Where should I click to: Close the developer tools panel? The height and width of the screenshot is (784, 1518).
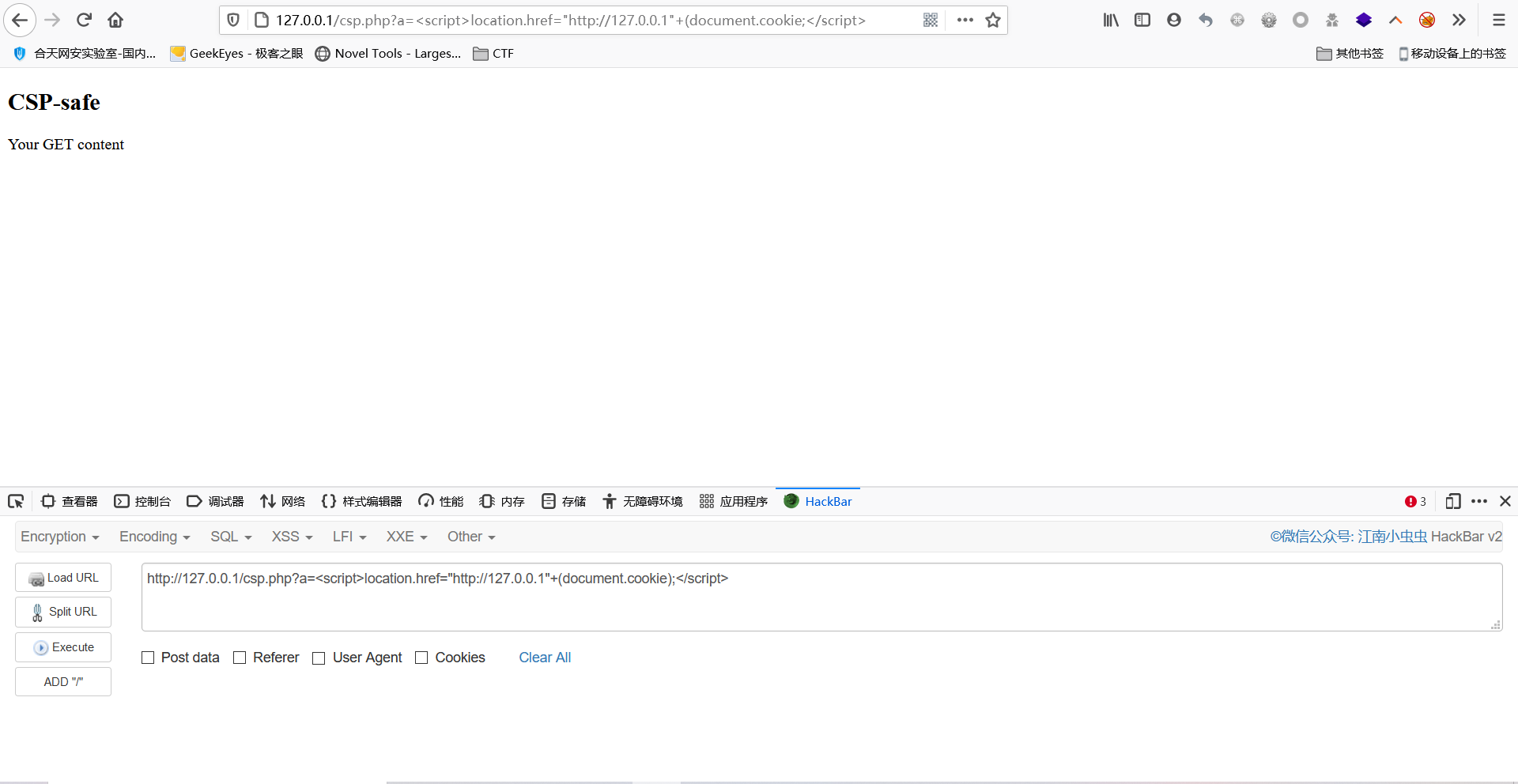point(1505,501)
